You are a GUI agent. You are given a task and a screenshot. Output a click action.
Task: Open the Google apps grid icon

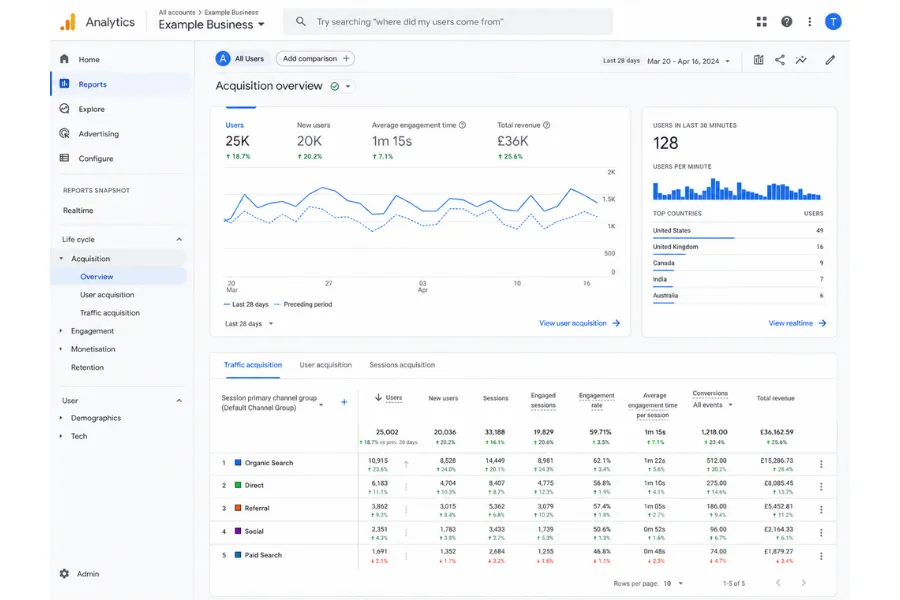[761, 22]
